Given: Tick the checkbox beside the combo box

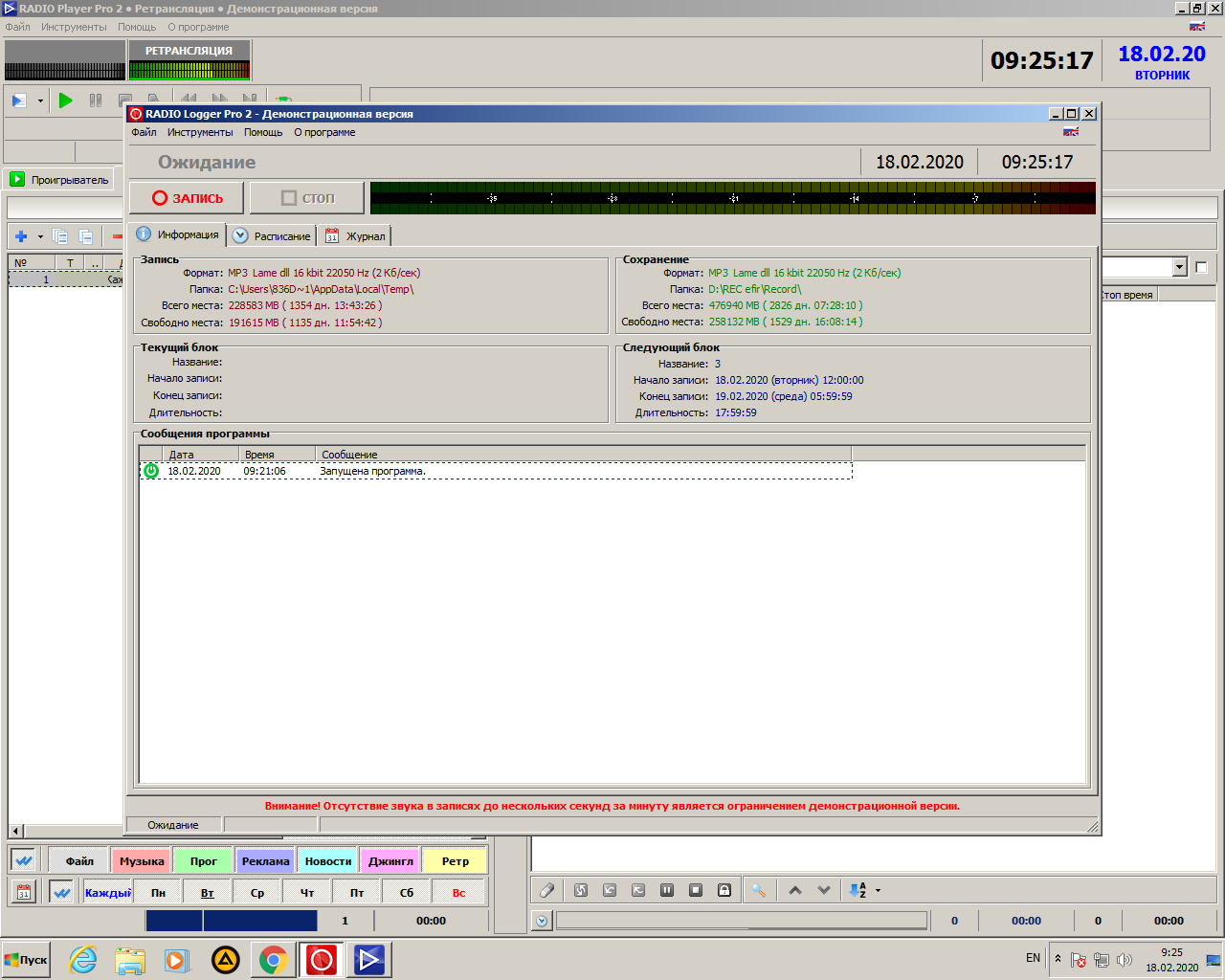Looking at the screenshot, I should (x=1201, y=267).
